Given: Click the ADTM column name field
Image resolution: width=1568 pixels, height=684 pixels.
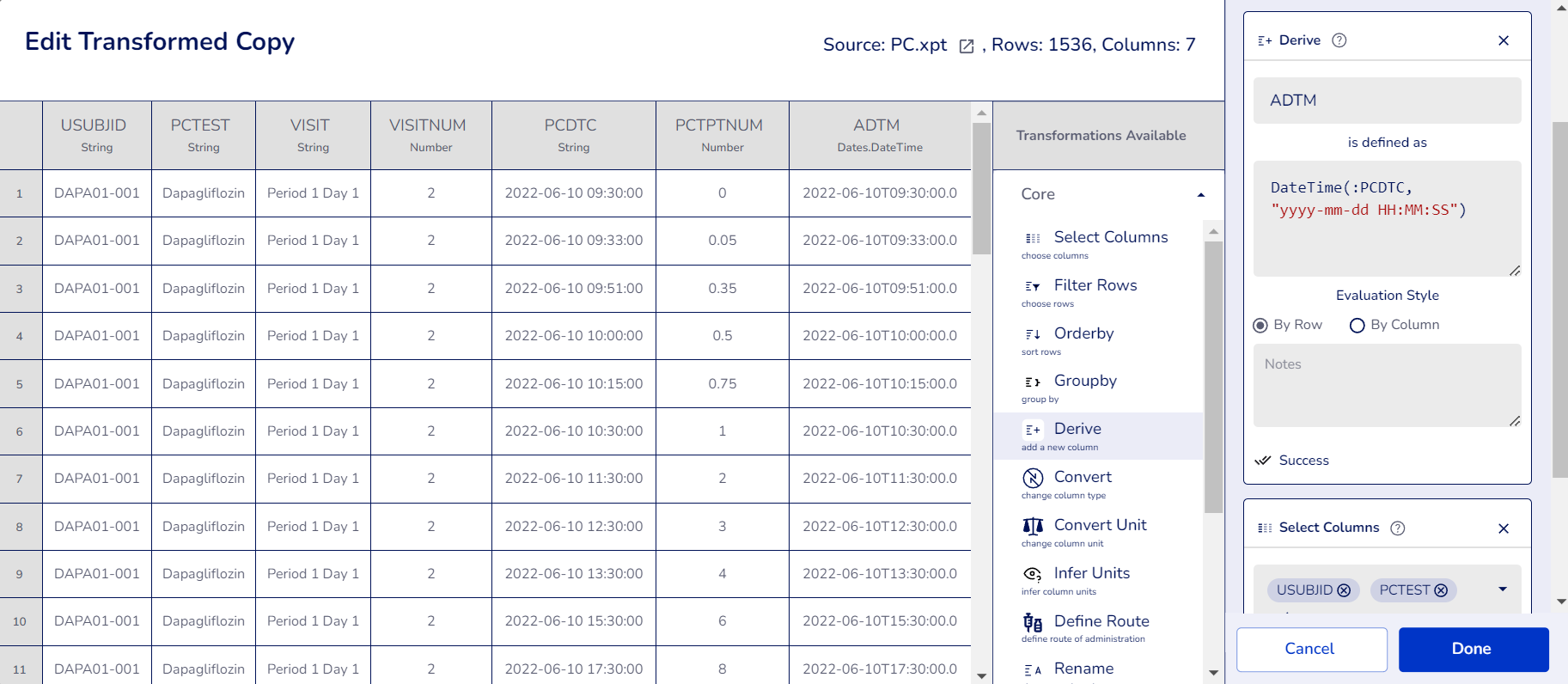Looking at the screenshot, I should click(1387, 101).
